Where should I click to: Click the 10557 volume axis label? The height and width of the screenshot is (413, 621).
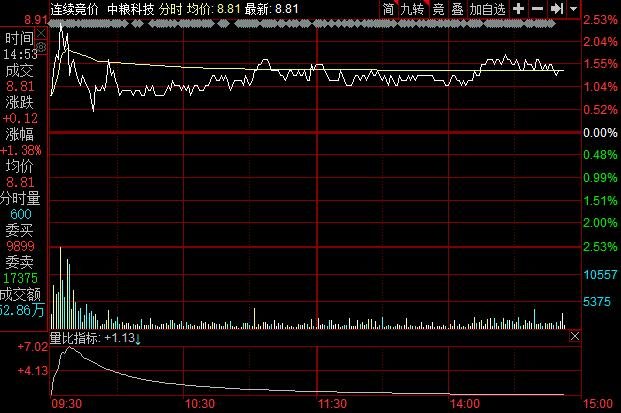pos(600,274)
